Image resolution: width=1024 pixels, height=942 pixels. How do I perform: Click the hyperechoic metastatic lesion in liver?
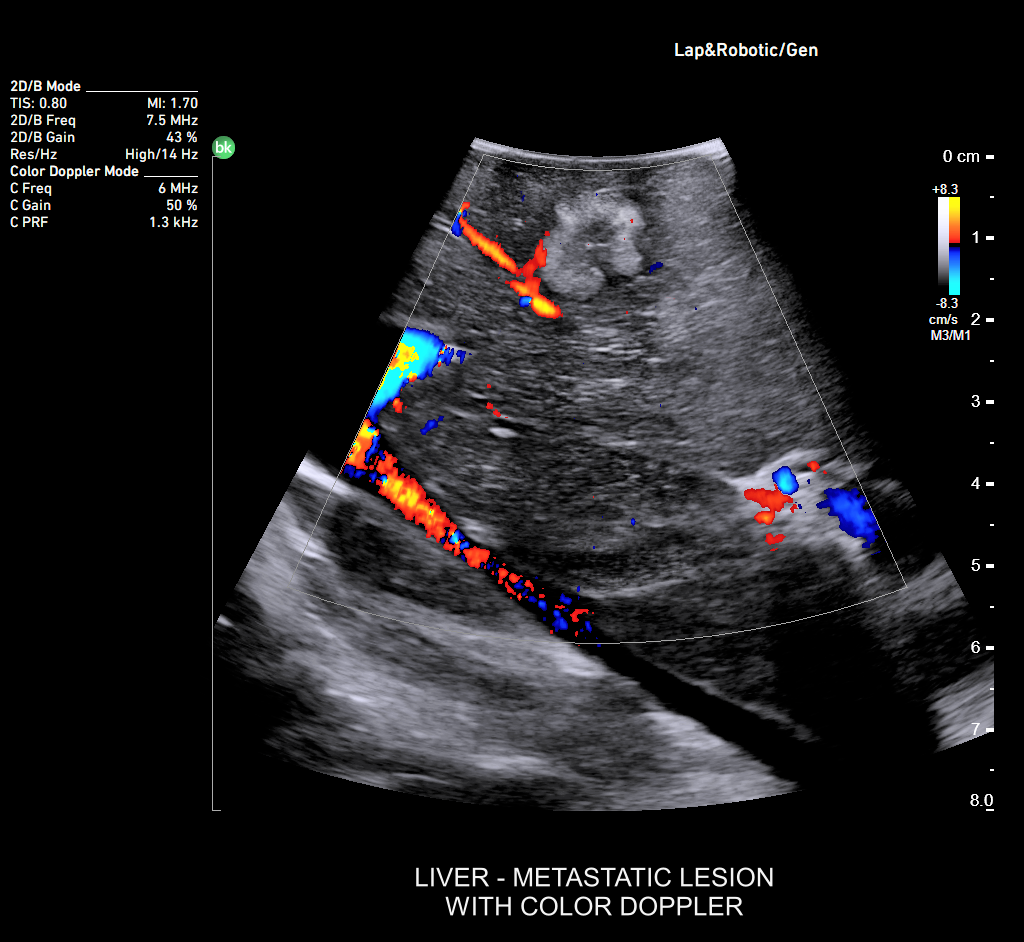point(595,248)
